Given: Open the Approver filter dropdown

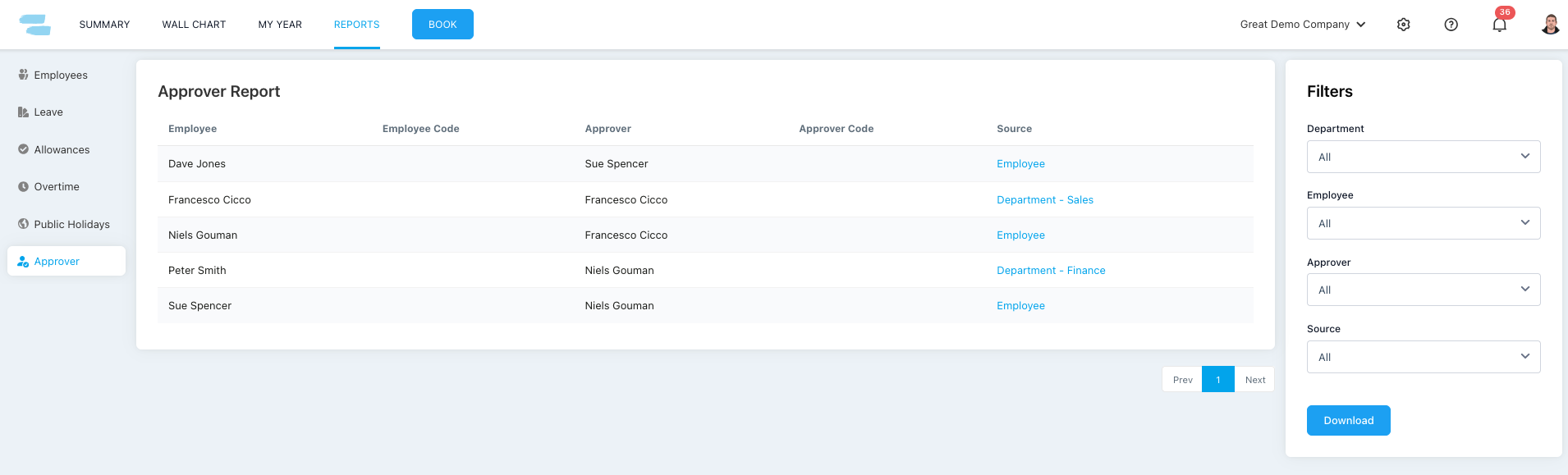Looking at the screenshot, I should pyautogui.click(x=1423, y=290).
